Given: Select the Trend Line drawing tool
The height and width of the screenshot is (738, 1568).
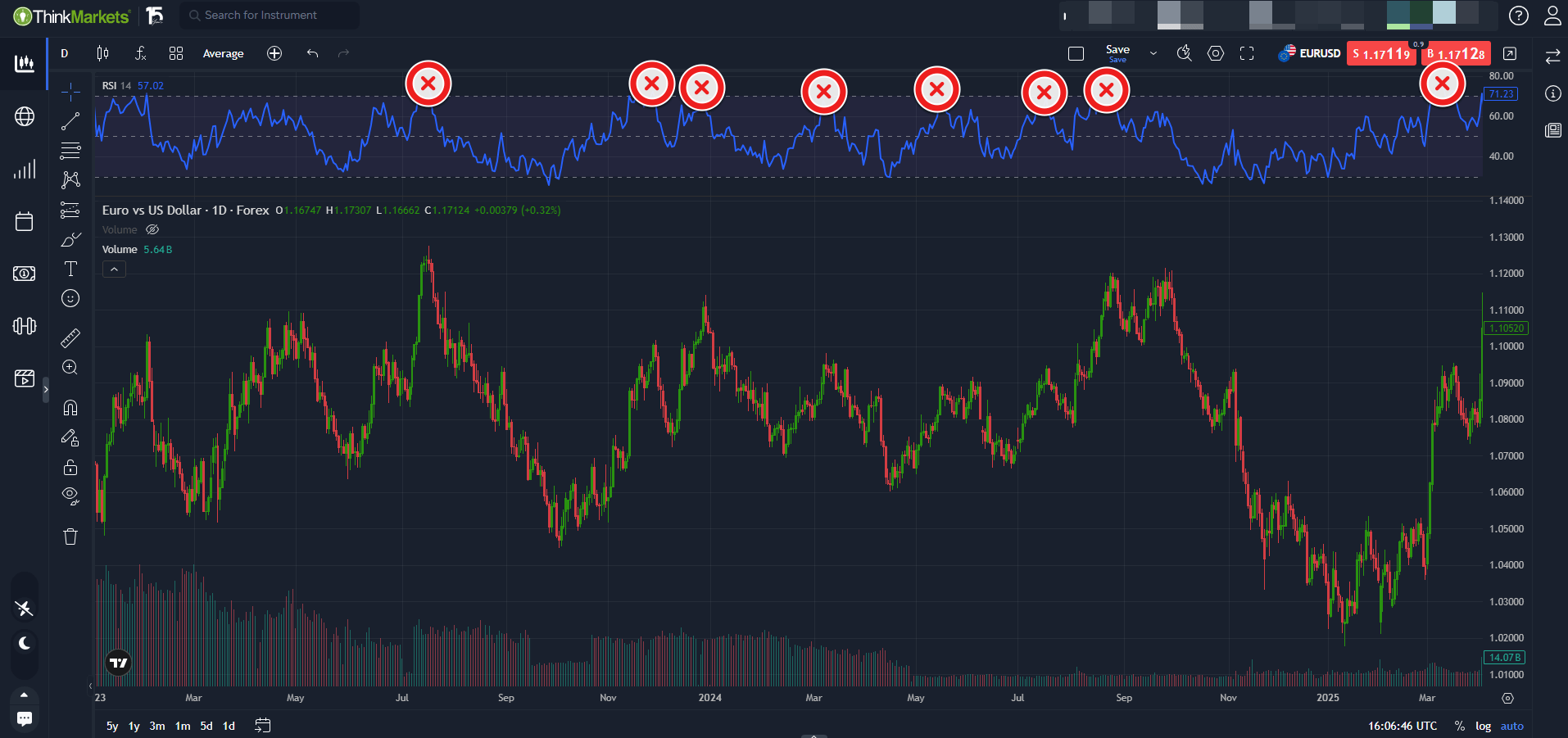Looking at the screenshot, I should tap(70, 120).
